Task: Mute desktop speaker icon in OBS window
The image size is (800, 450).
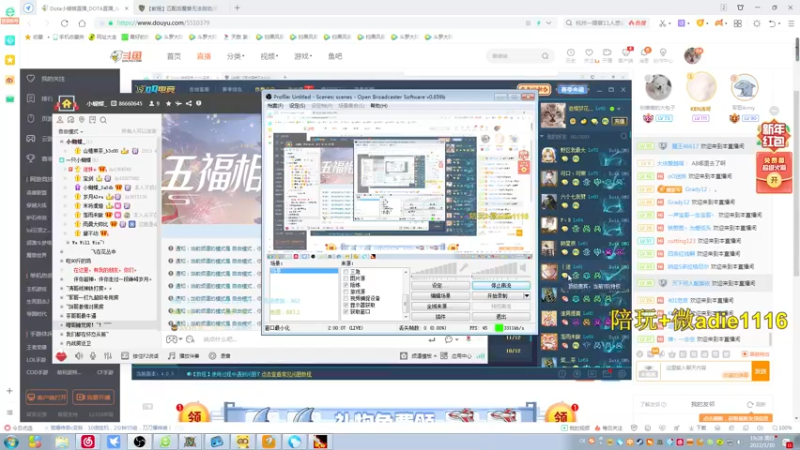Action: (523, 268)
